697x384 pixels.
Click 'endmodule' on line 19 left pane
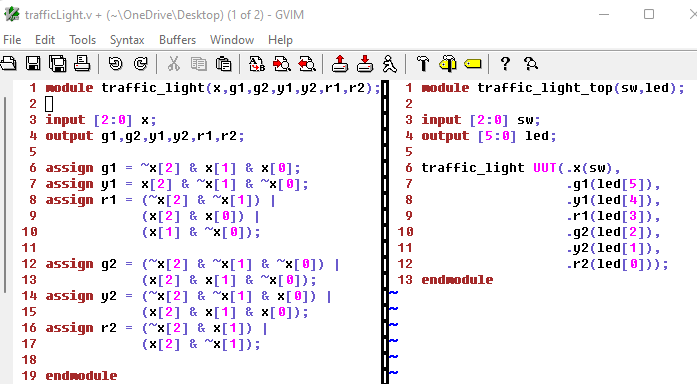pyautogui.click(x=81, y=376)
